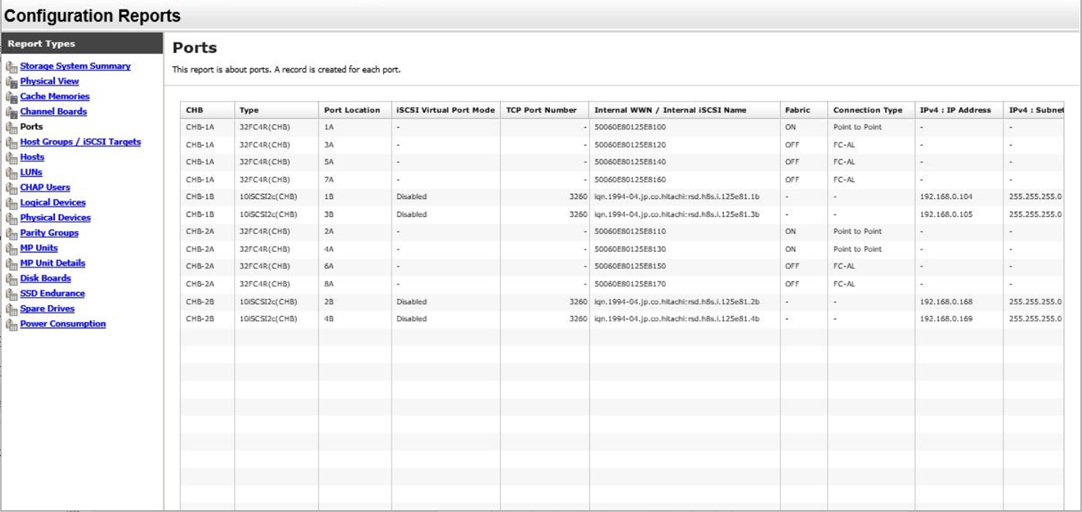Select the Ports item in sidebar

coord(31,127)
